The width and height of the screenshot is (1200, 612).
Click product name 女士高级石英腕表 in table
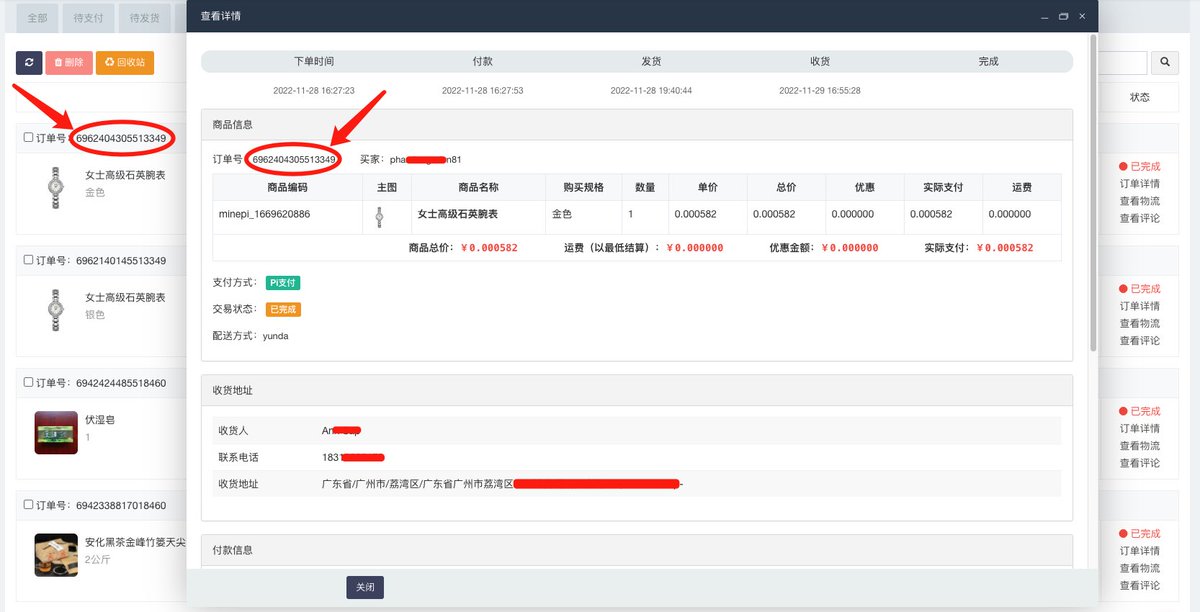458,214
